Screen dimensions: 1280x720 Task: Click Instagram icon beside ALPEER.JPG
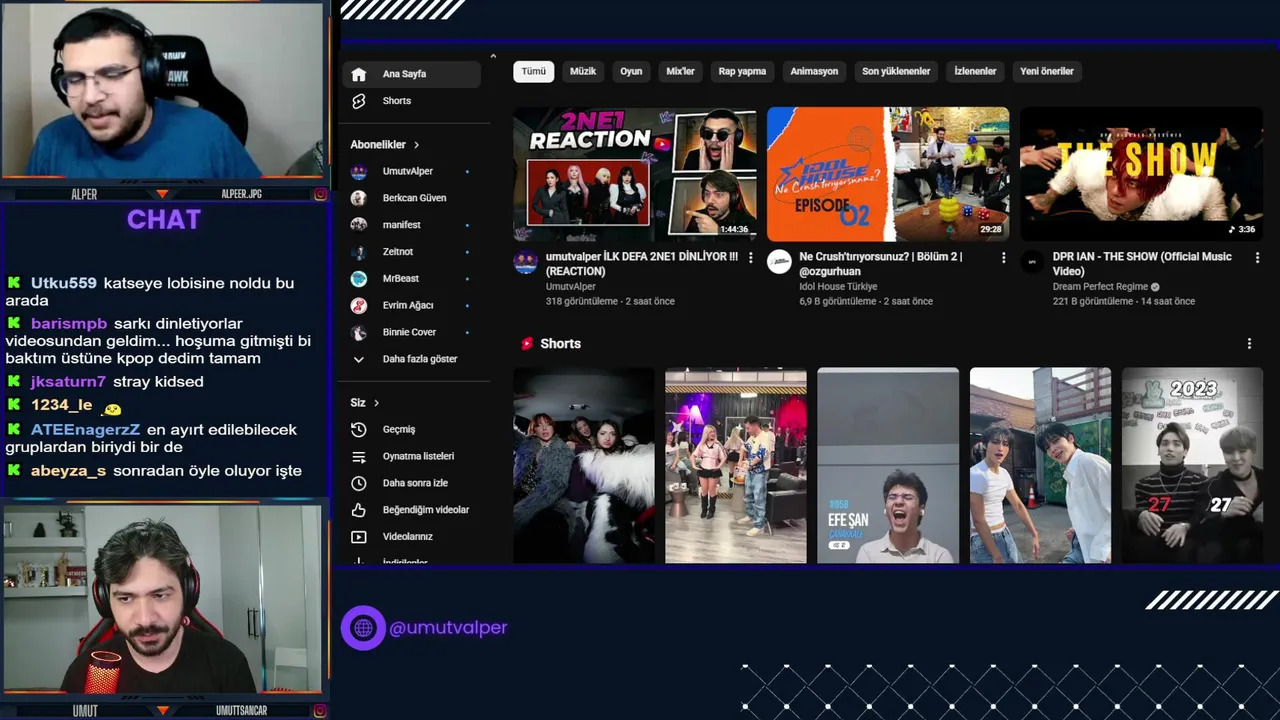320,194
